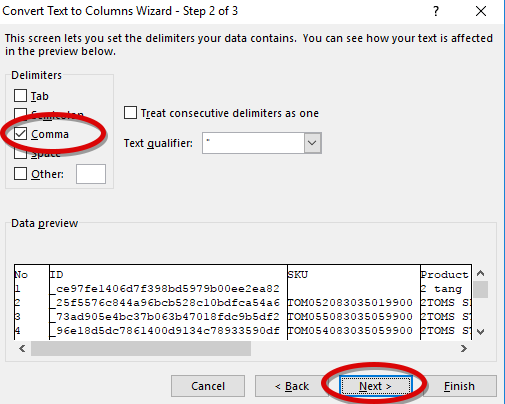Click the help question mark icon
Screen dimensions: 505x404
pos(436,11)
